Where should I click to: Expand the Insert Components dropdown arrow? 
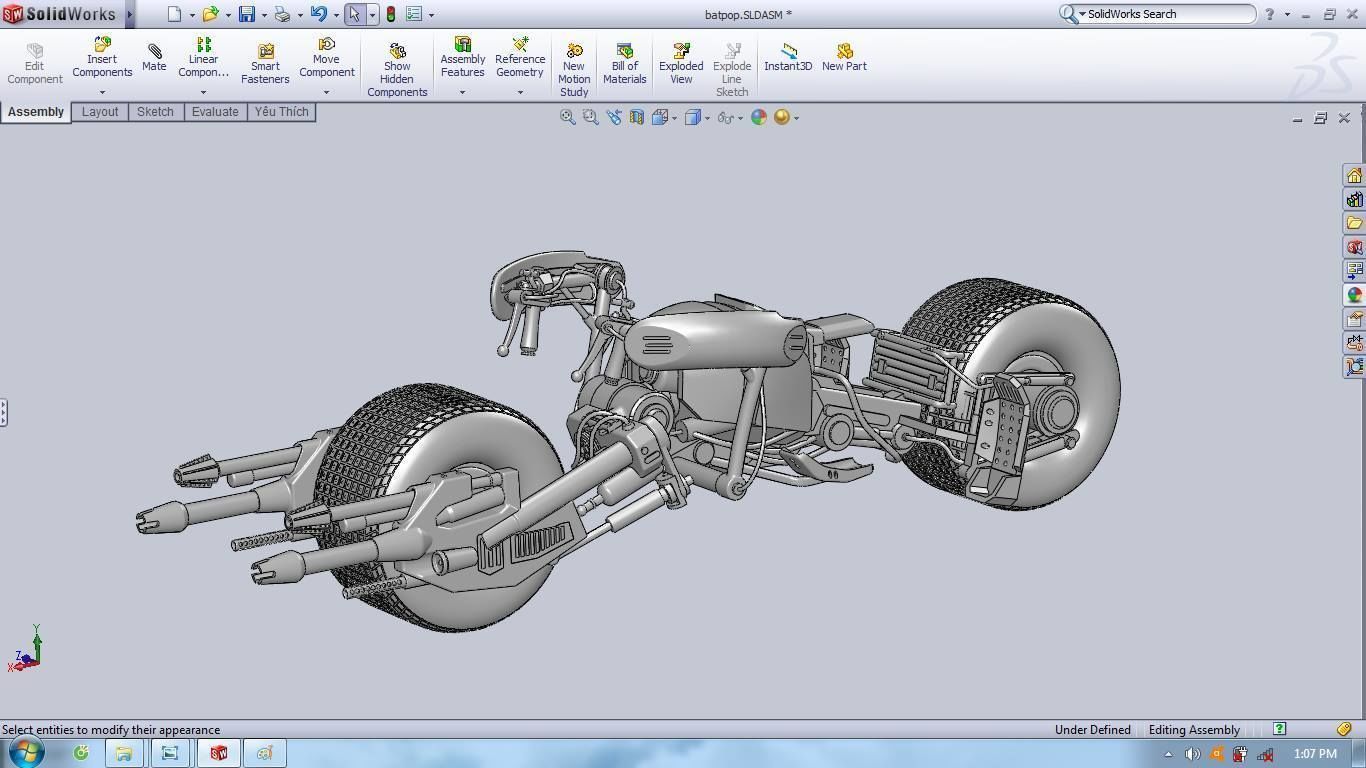click(x=102, y=92)
